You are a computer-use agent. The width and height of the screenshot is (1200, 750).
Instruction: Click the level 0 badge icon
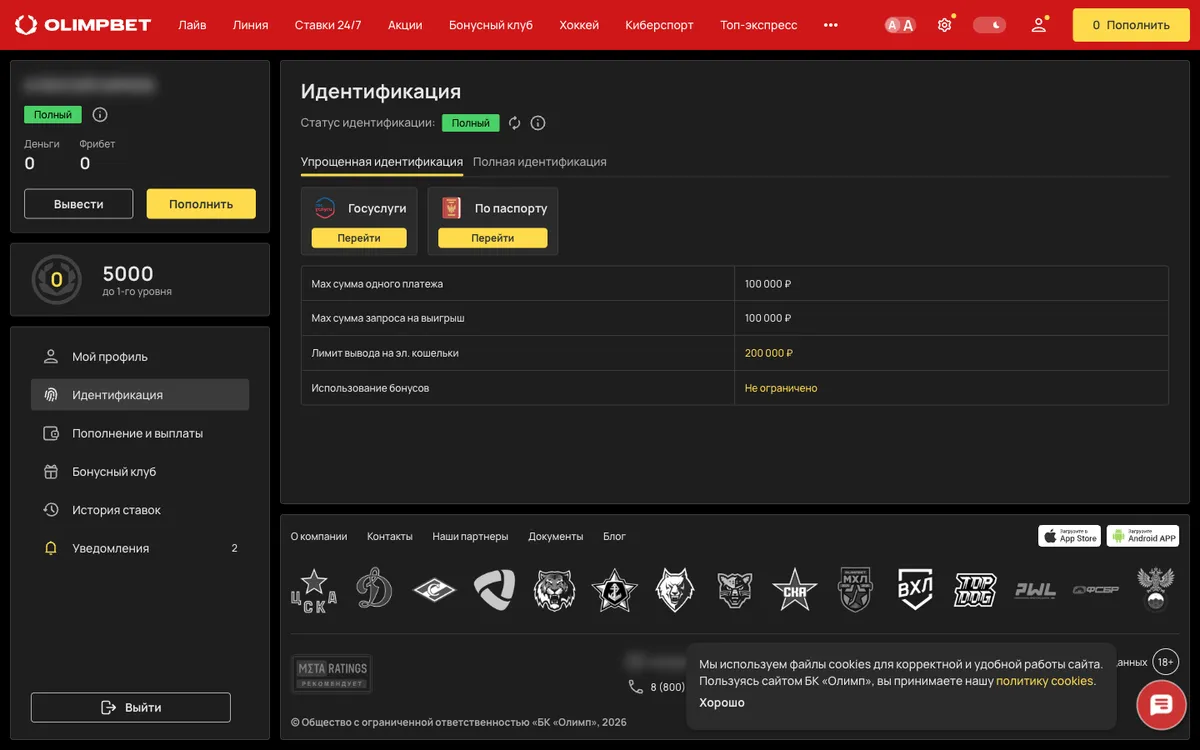56,280
